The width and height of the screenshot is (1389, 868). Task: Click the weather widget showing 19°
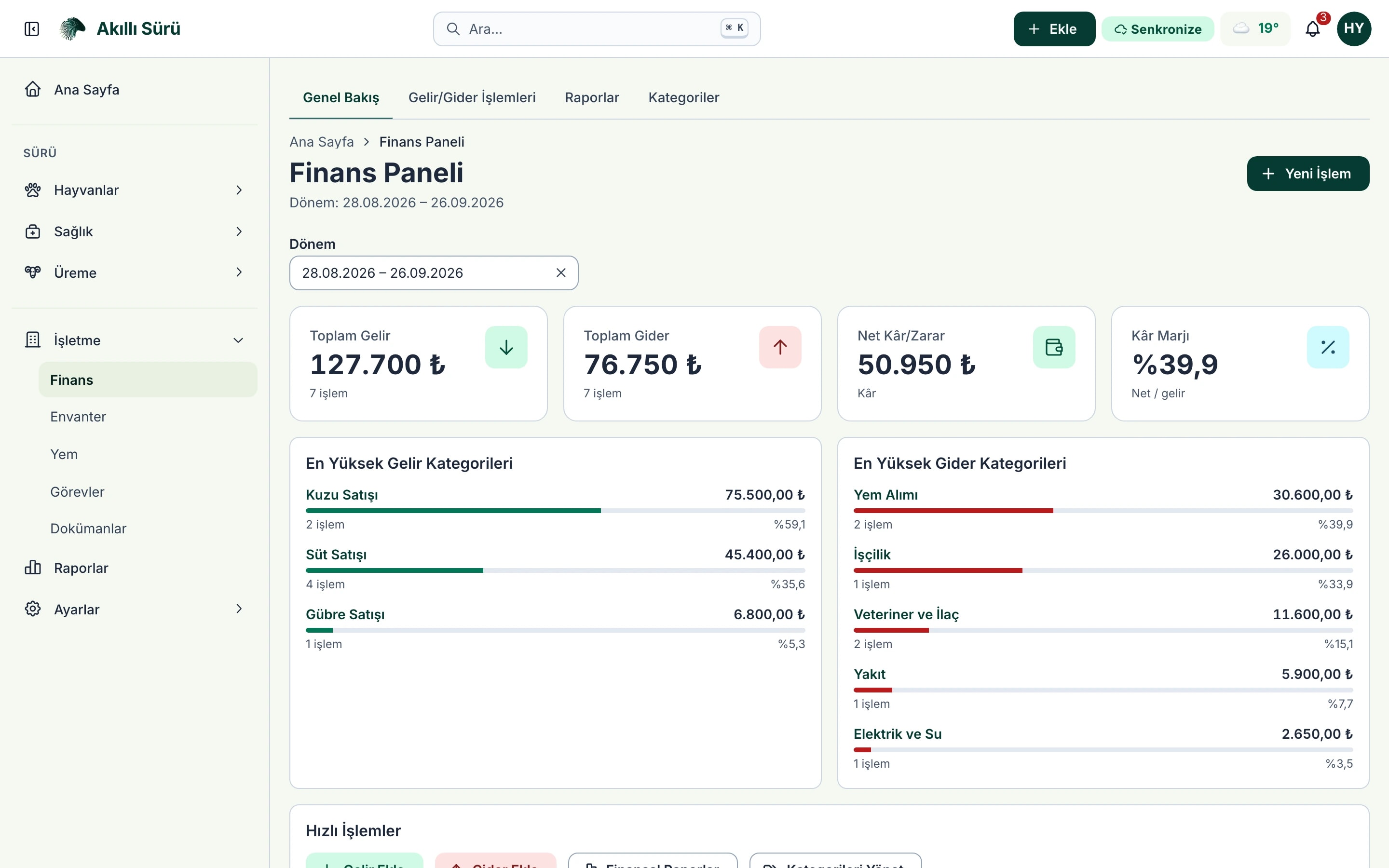(1255, 29)
